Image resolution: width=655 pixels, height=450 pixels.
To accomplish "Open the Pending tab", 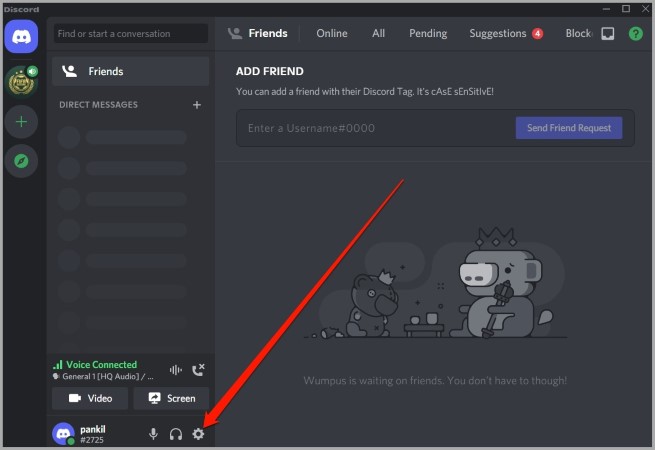I will tap(428, 33).
